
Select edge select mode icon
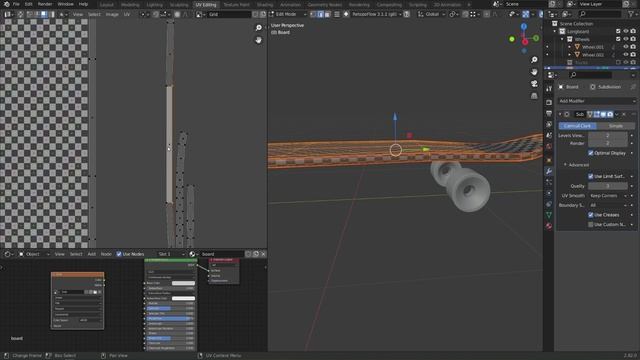(320, 14)
